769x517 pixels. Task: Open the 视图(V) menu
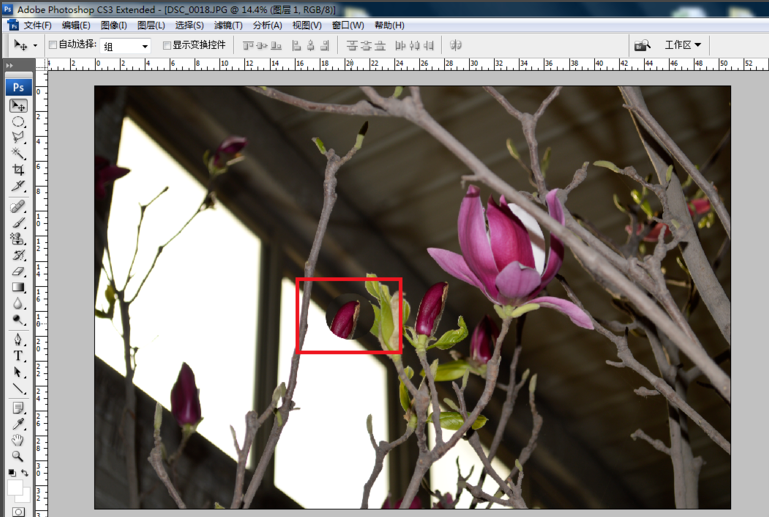tap(307, 26)
